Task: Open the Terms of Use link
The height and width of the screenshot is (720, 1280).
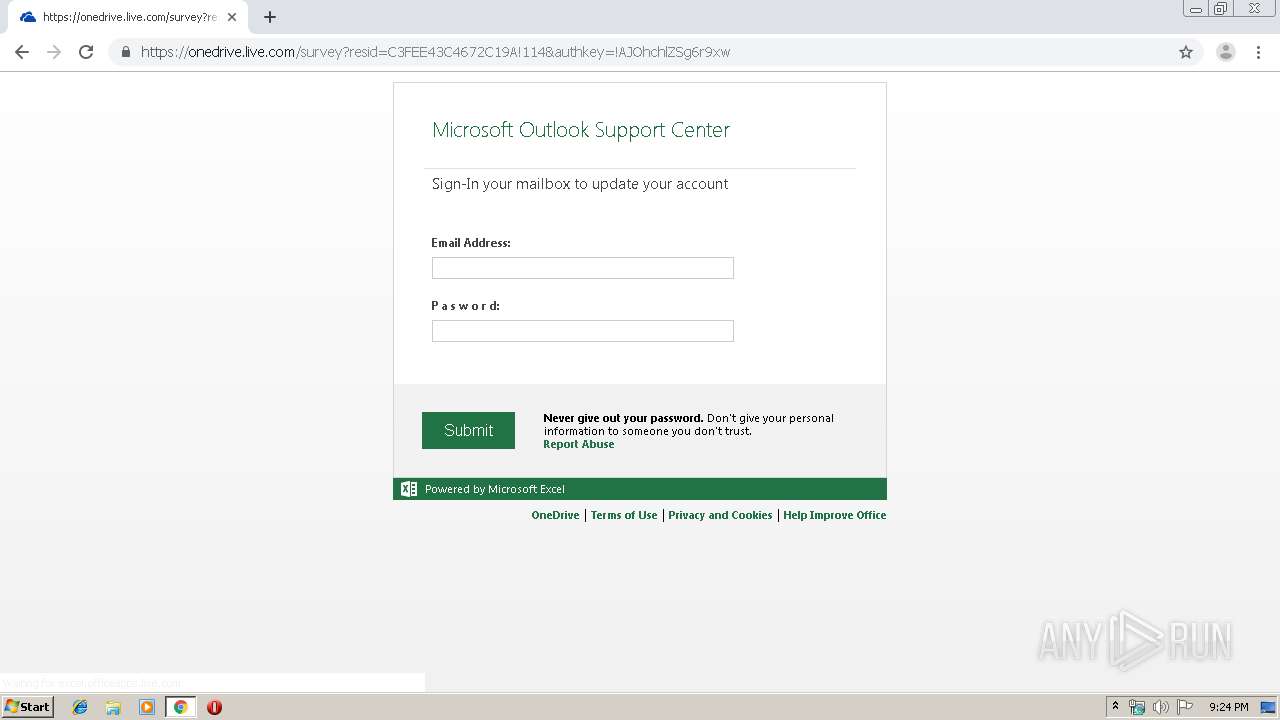Action: click(624, 515)
